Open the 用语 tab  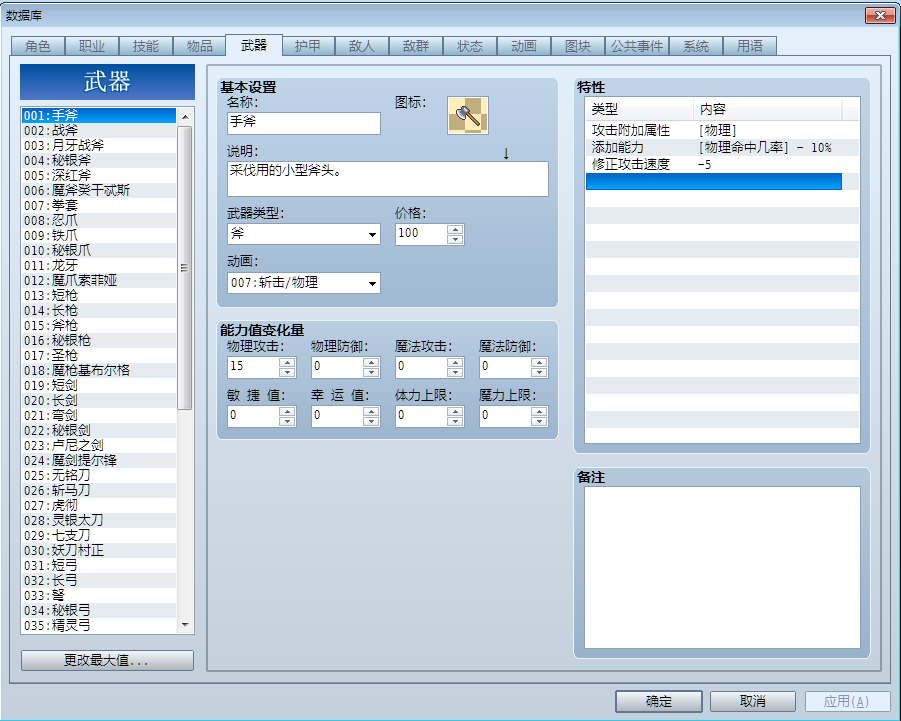coord(750,46)
